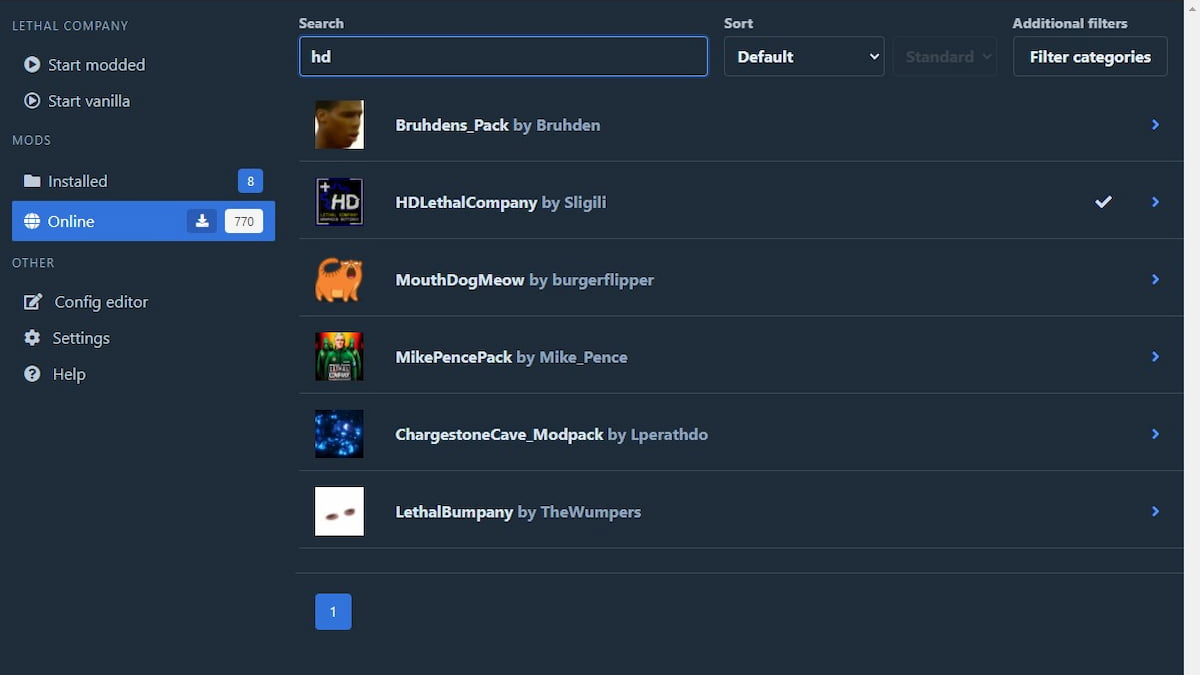Click the question mark Help icon
The width and height of the screenshot is (1200, 675).
coord(33,374)
